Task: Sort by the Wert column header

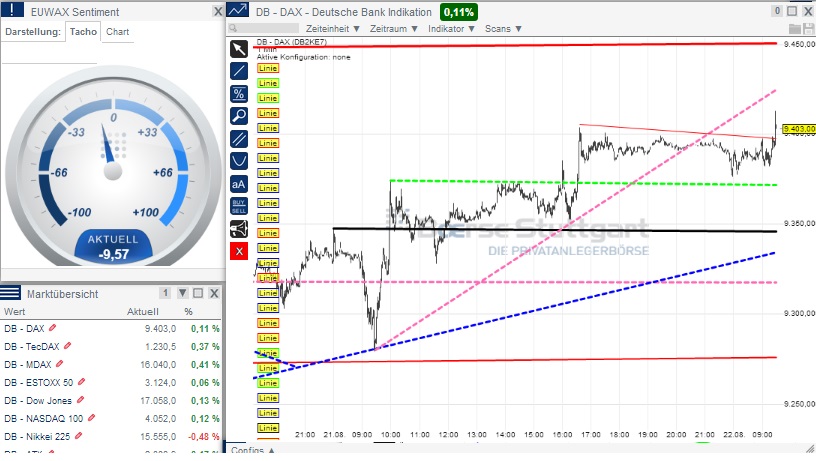Action: pyautogui.click(x=15, y=312)
